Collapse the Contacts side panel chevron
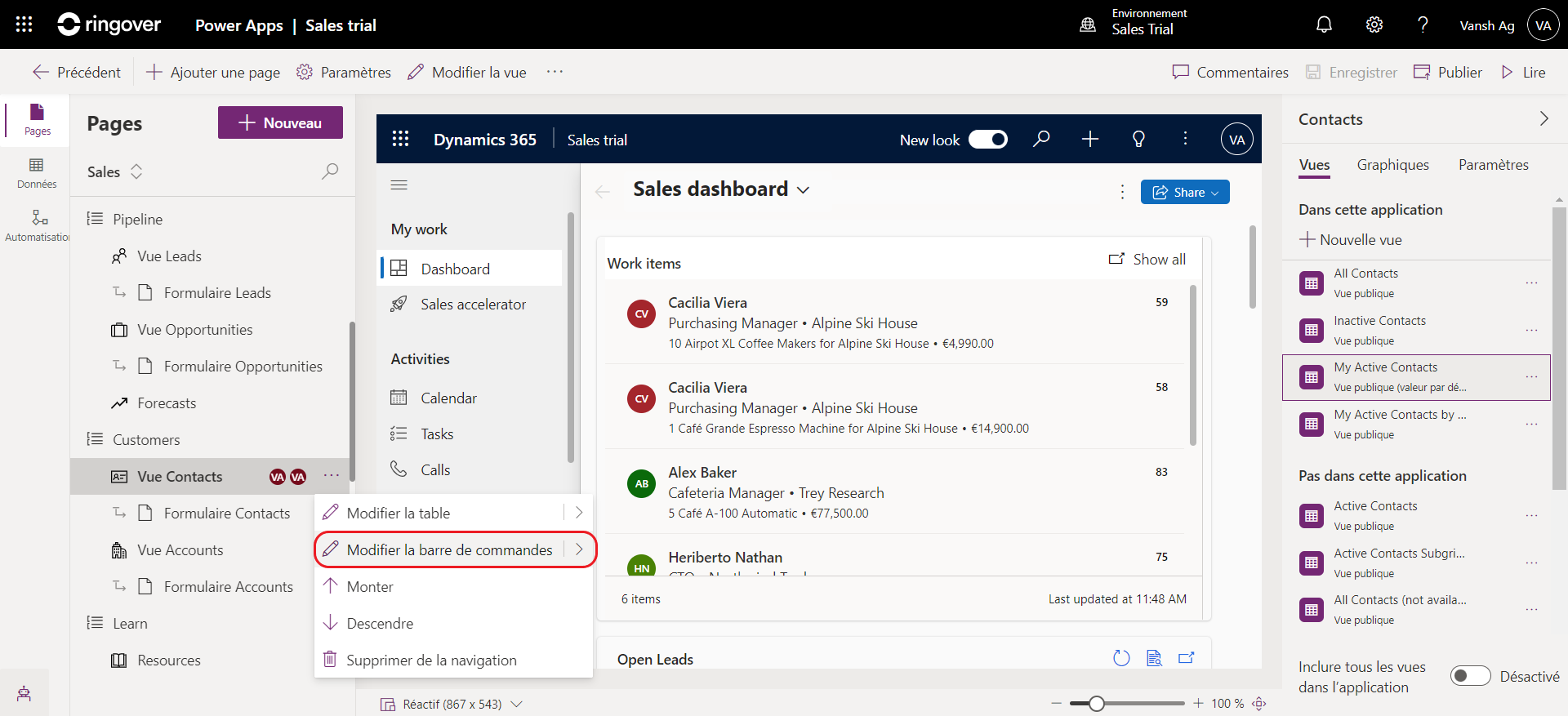 1543,119
